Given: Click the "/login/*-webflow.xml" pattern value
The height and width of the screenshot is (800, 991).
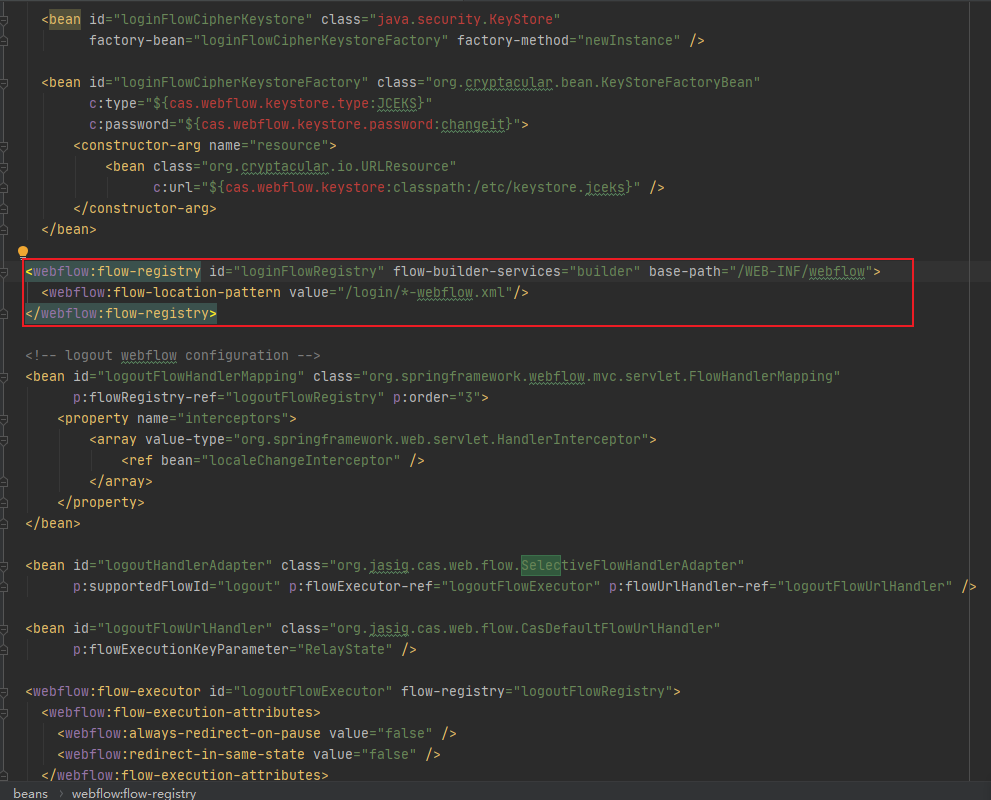Looking at the screenshot, I should click(425, 293).
